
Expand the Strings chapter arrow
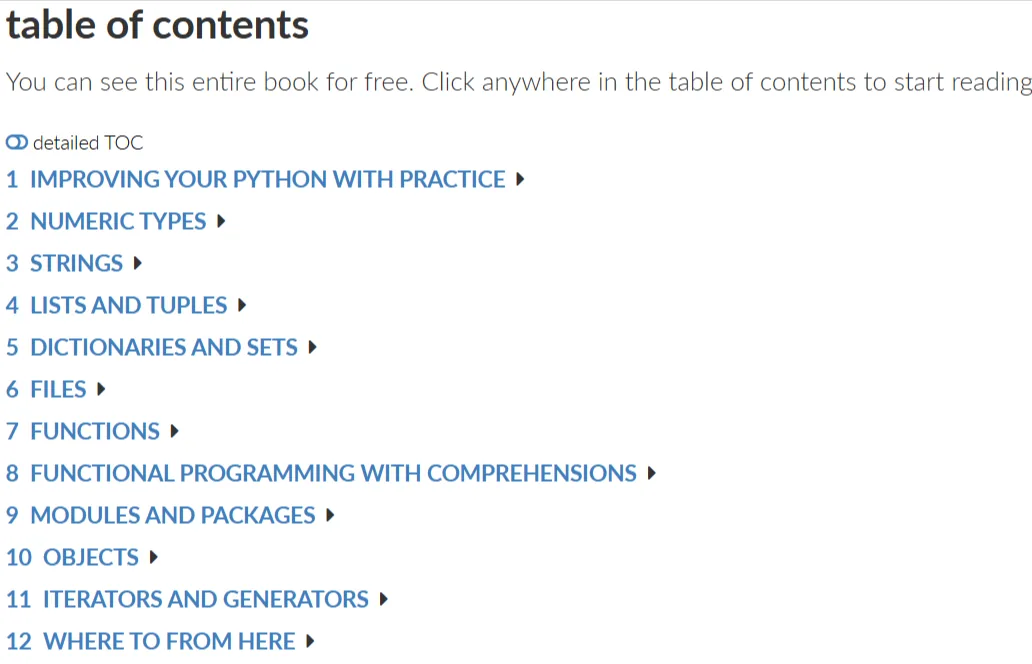pos(138,263)
